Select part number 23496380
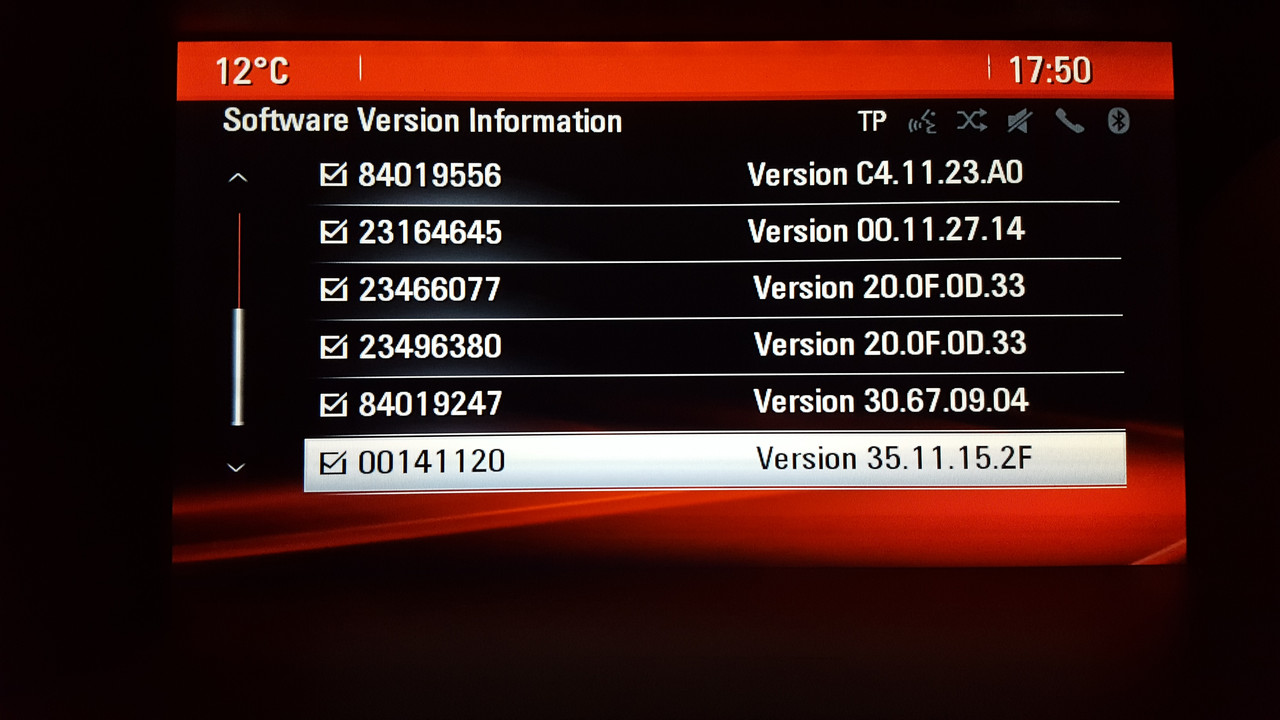Image resolution: width=1280 pixels, height=720 pixels. pos(430,347)
